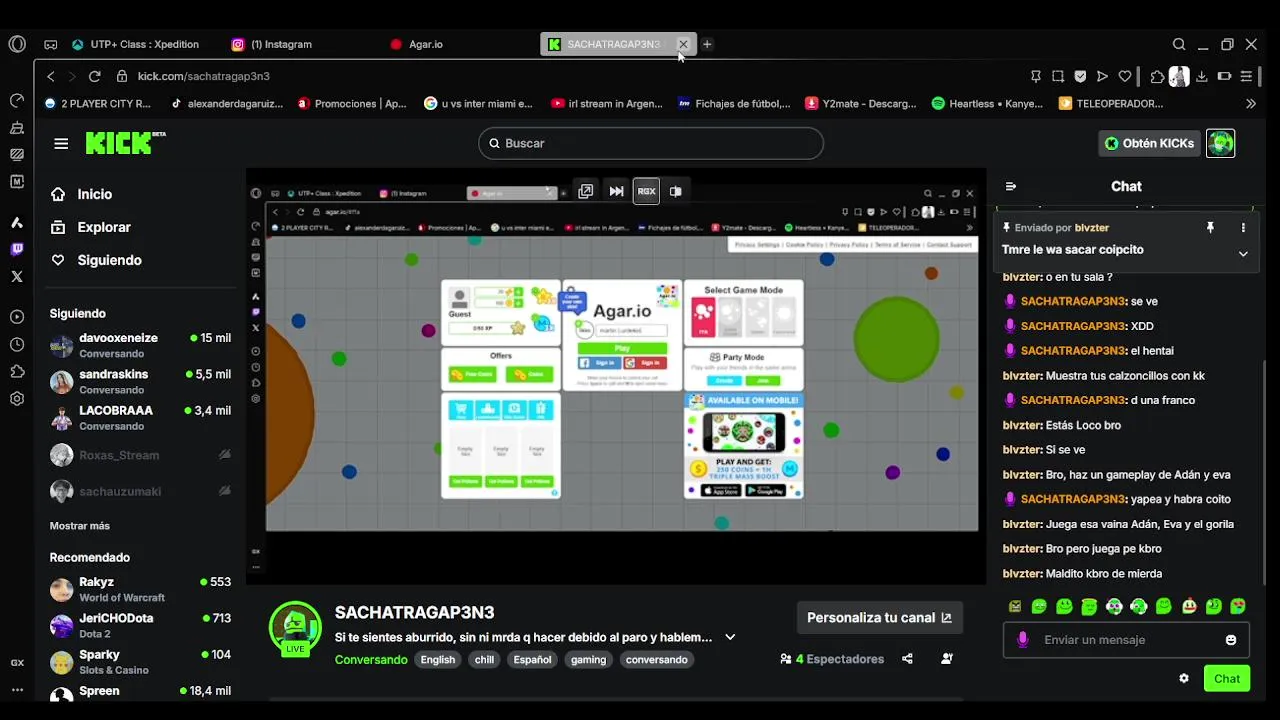
Task: Click the English tag
Action: point(437,660)
